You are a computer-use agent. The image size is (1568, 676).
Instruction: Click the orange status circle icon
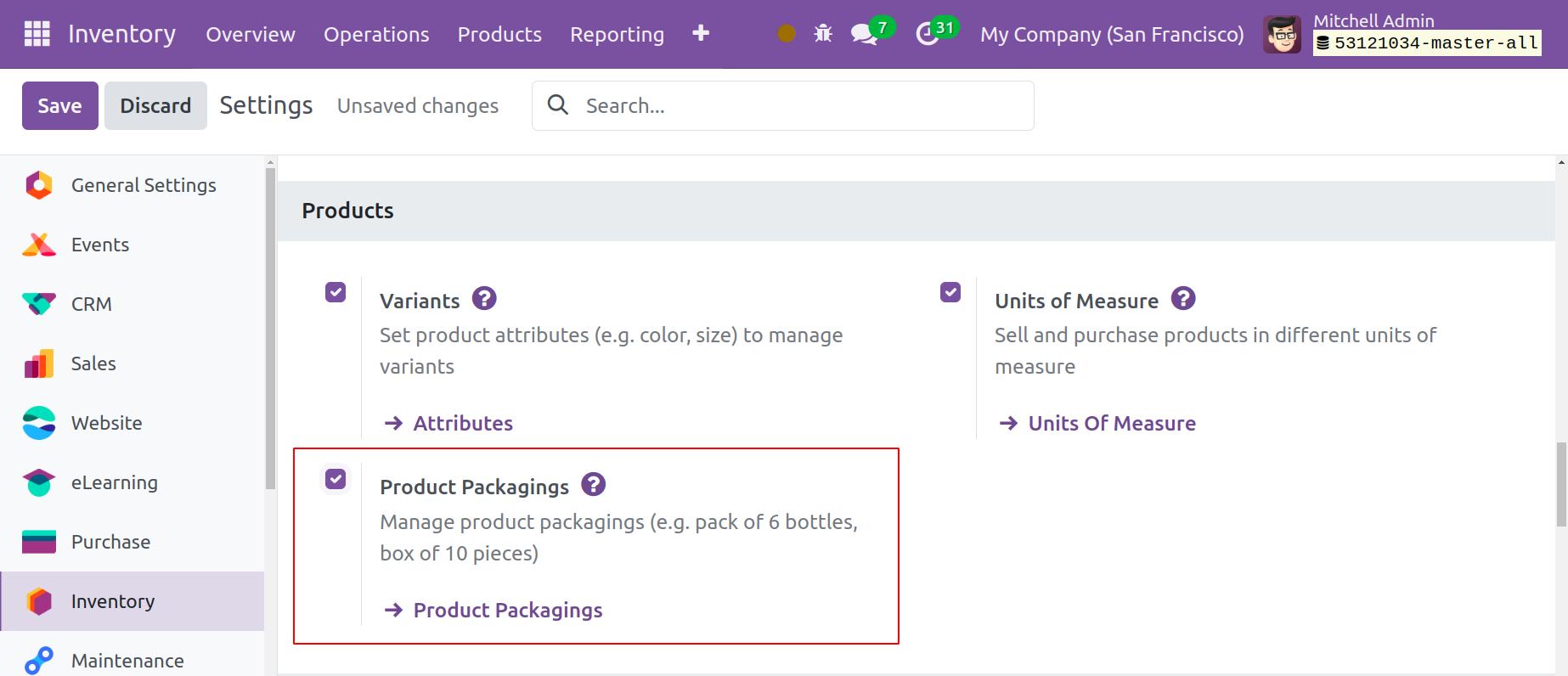pyautogui.click(x=787, y=34)
